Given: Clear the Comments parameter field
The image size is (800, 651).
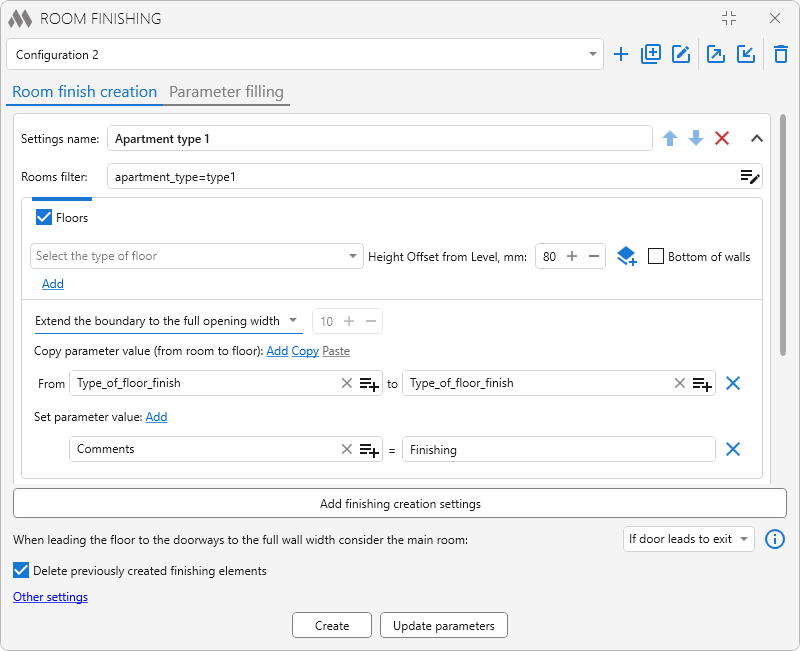Looking at the screenshot, I should point(346,449).
